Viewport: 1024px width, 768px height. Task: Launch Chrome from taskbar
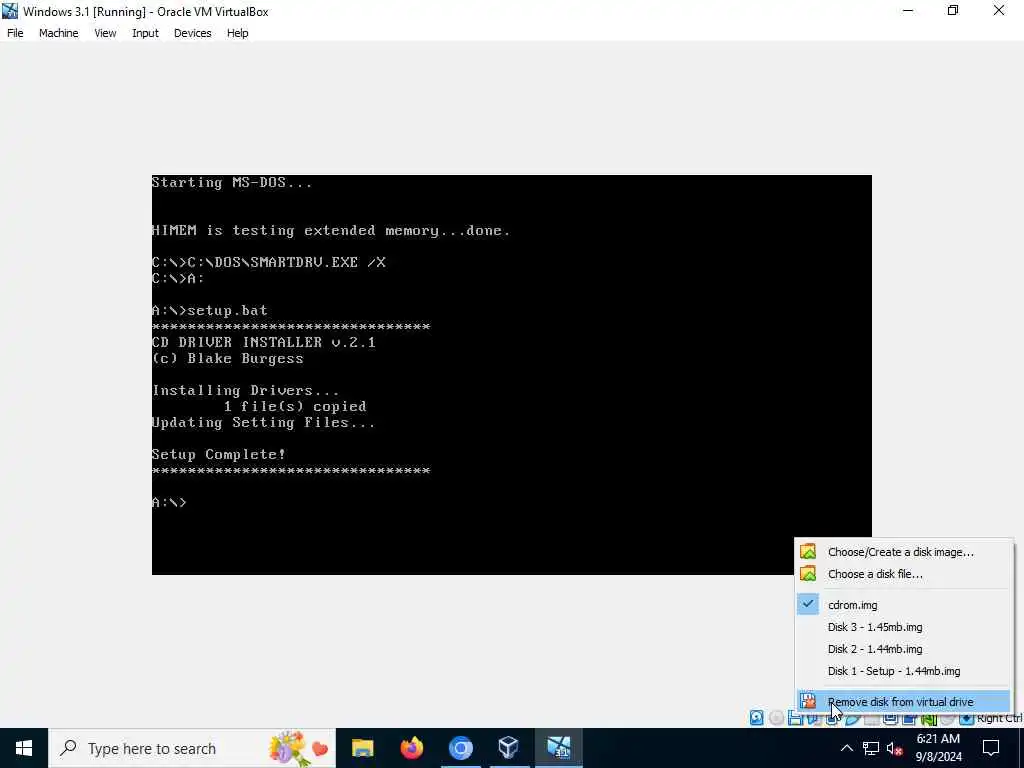(460, 748)
